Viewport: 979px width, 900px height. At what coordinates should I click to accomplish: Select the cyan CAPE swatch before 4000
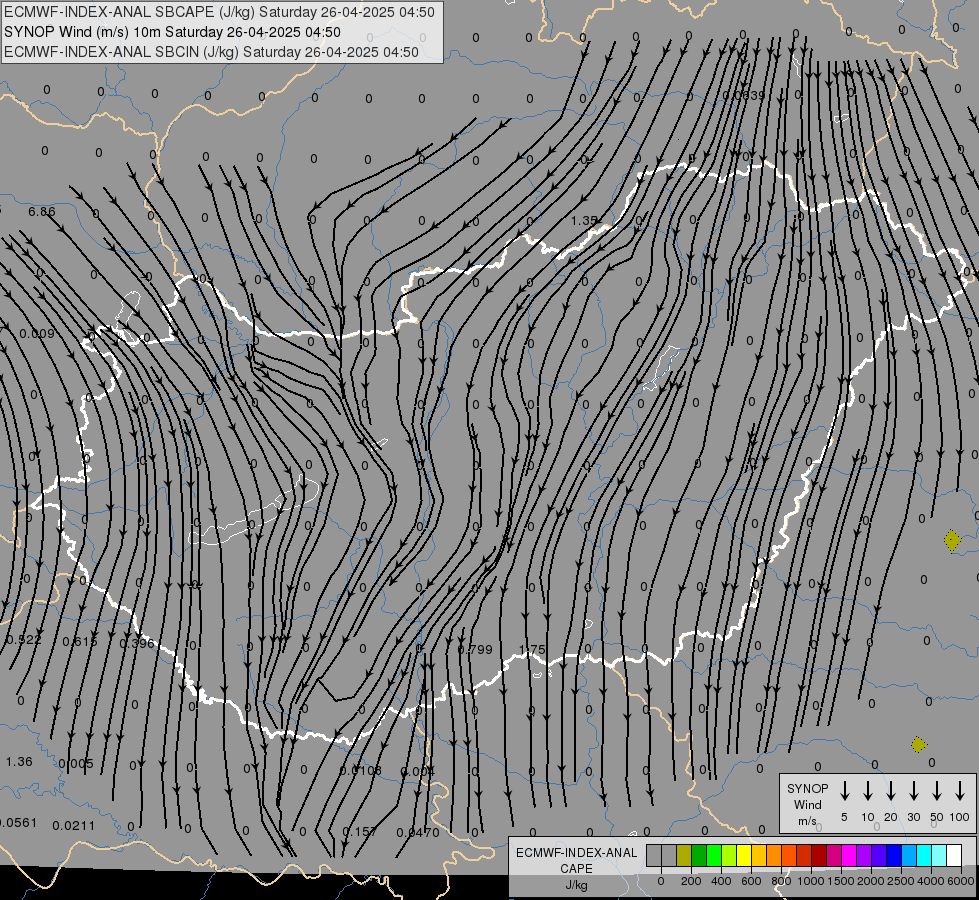click(x=924, y=855)
